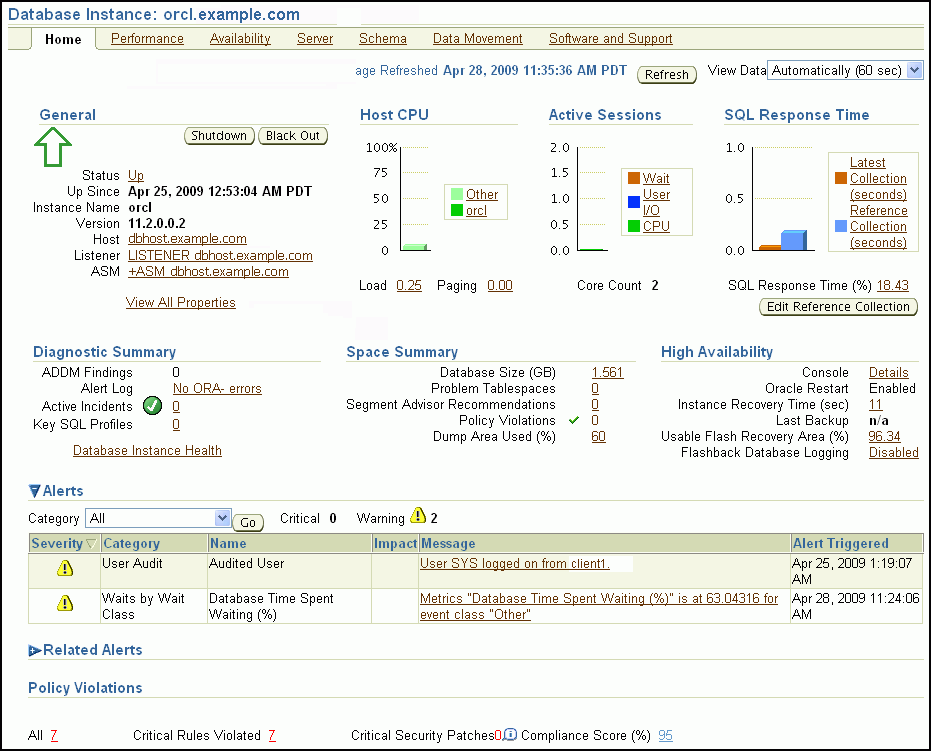The height and width of the screenshot is (751, 931).
Task: Click warning icon in User Audit row
Action: tap(65, 568)
